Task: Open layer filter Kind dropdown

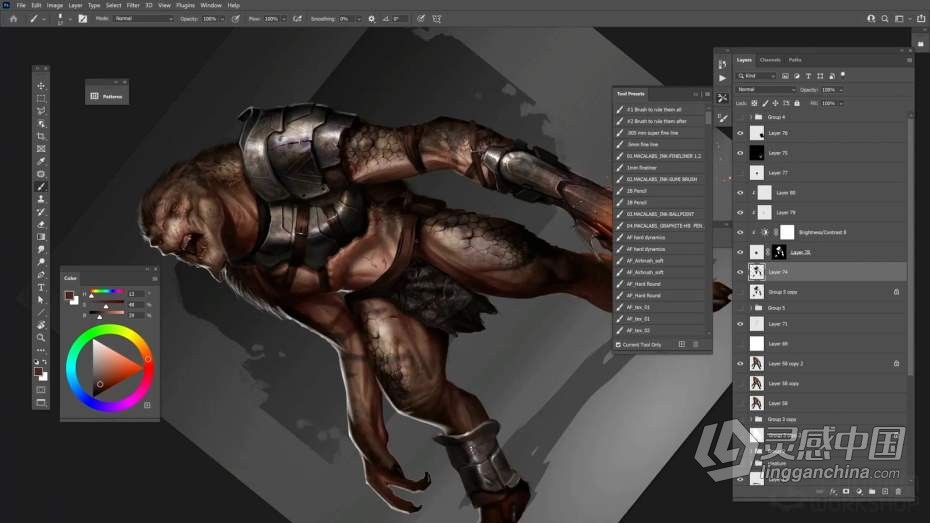Action: (x=756, y=76)
